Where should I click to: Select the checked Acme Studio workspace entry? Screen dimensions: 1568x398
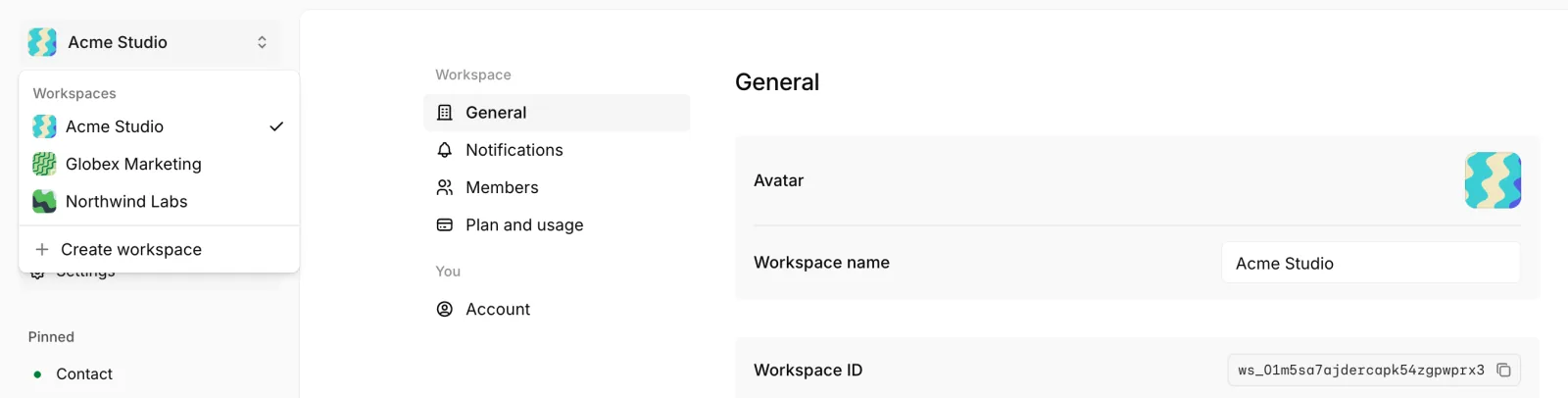click(x=159, y=126)
